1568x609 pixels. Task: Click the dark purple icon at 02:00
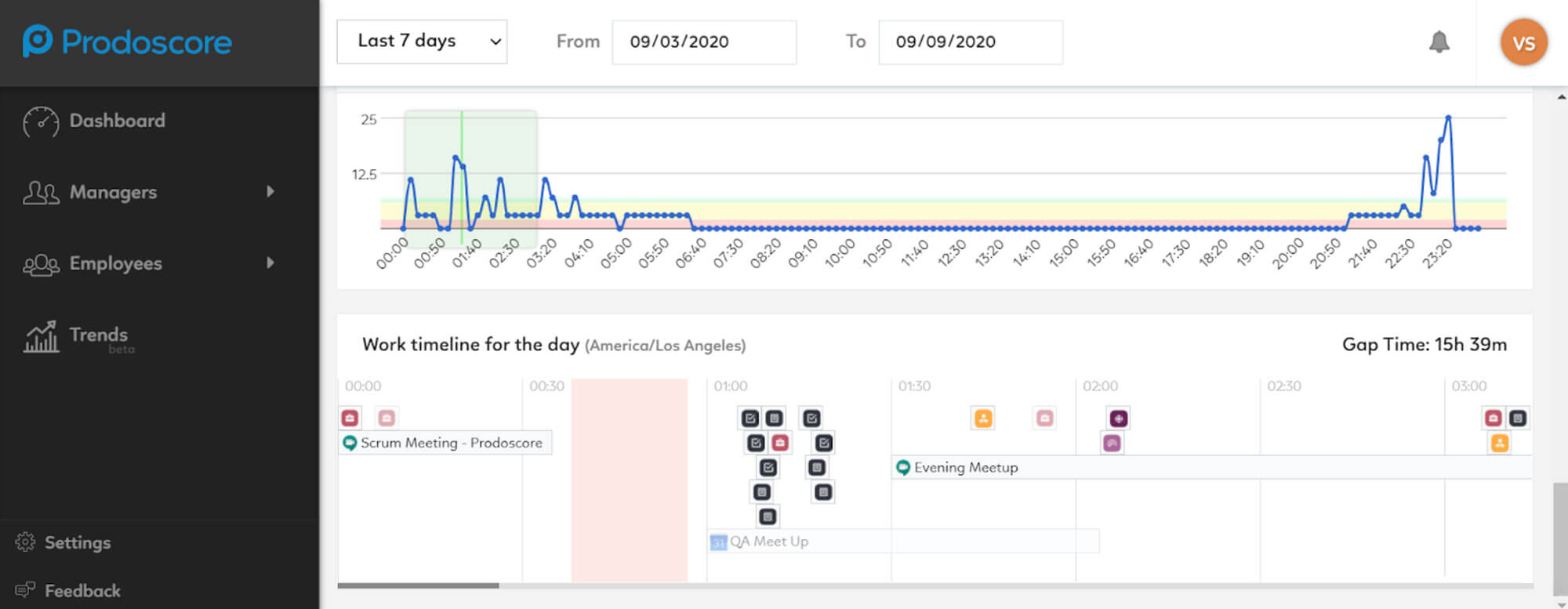coord(1119,419)
